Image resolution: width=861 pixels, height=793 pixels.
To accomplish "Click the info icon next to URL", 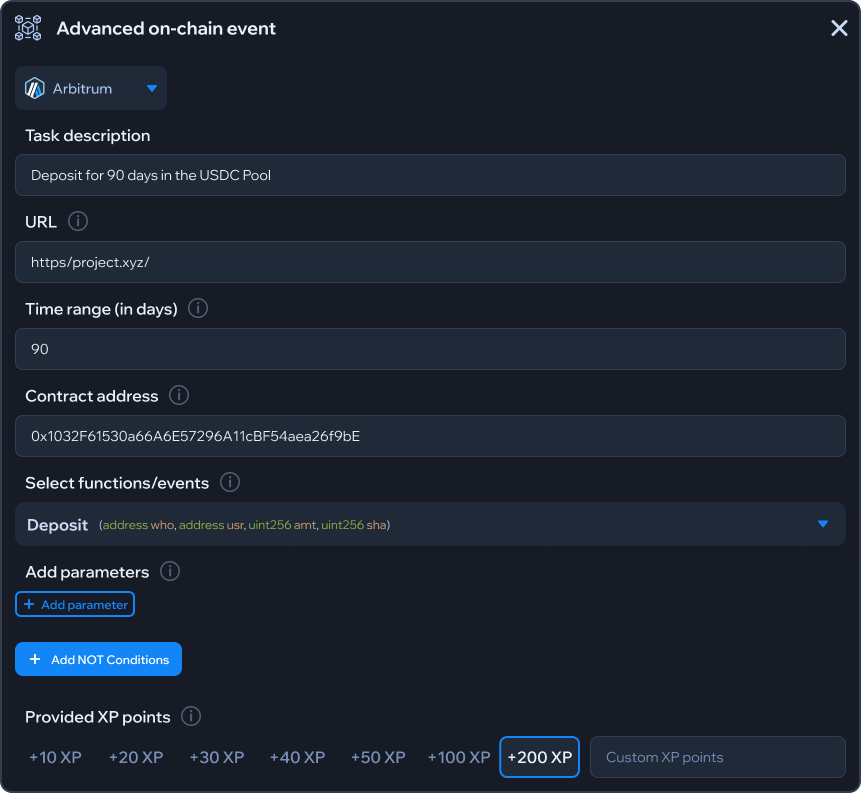I will pyautogui.click(x=77, y=221).
